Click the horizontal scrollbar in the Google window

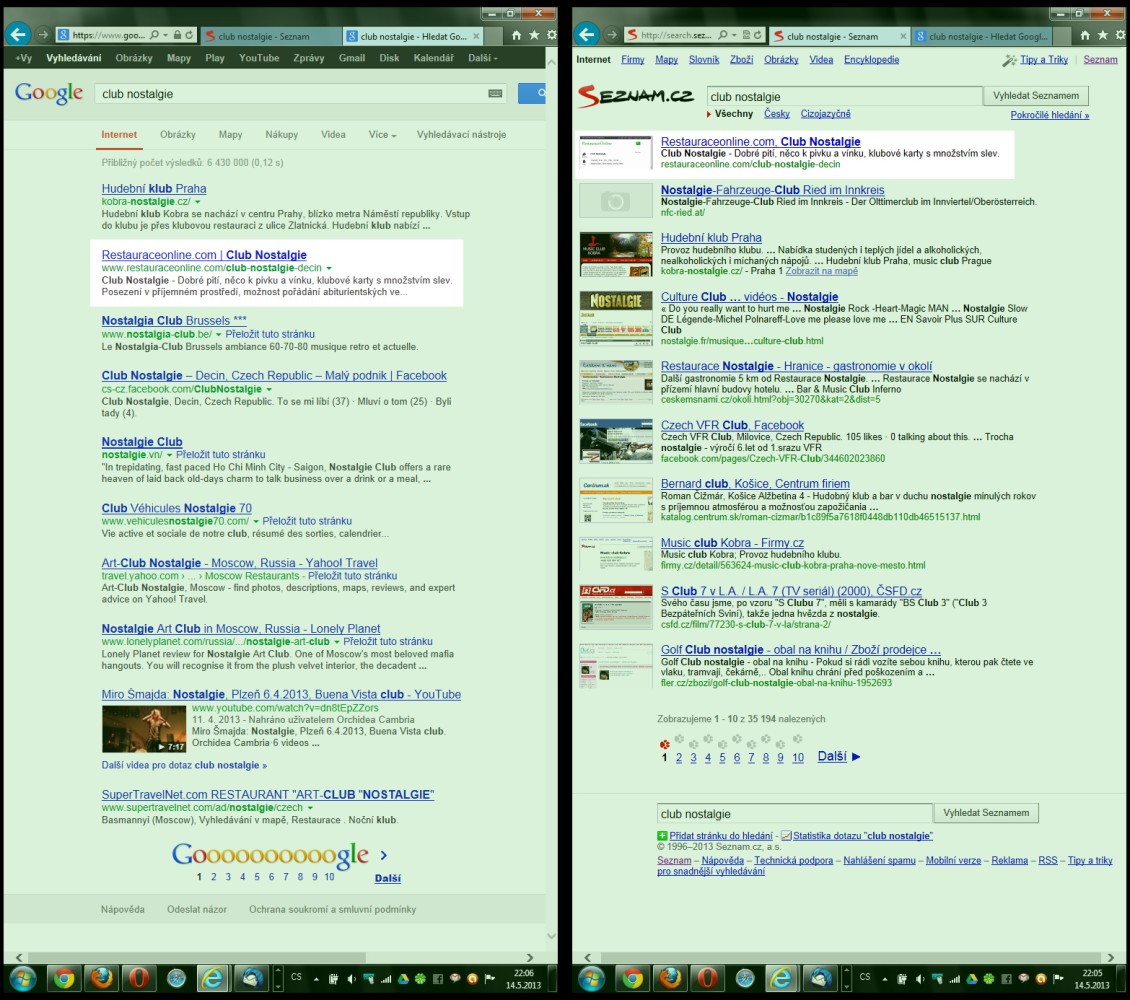coord(196,957)
